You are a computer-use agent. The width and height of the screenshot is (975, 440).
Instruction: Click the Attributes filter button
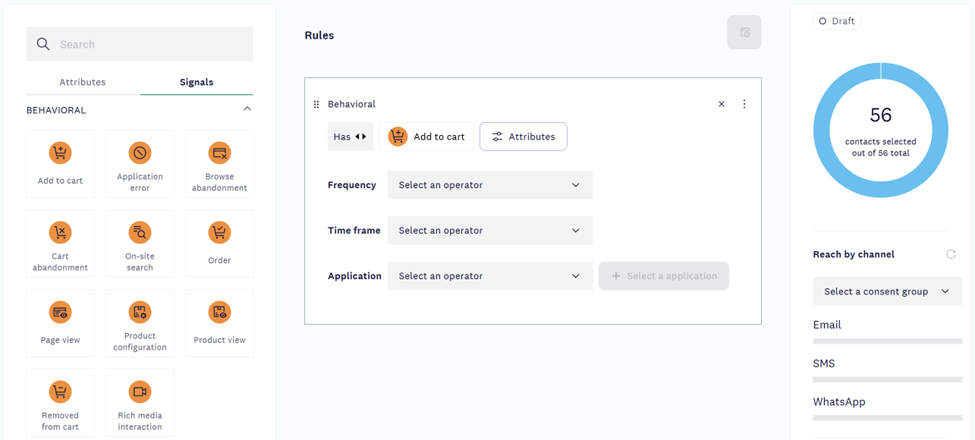coord(523,137)
